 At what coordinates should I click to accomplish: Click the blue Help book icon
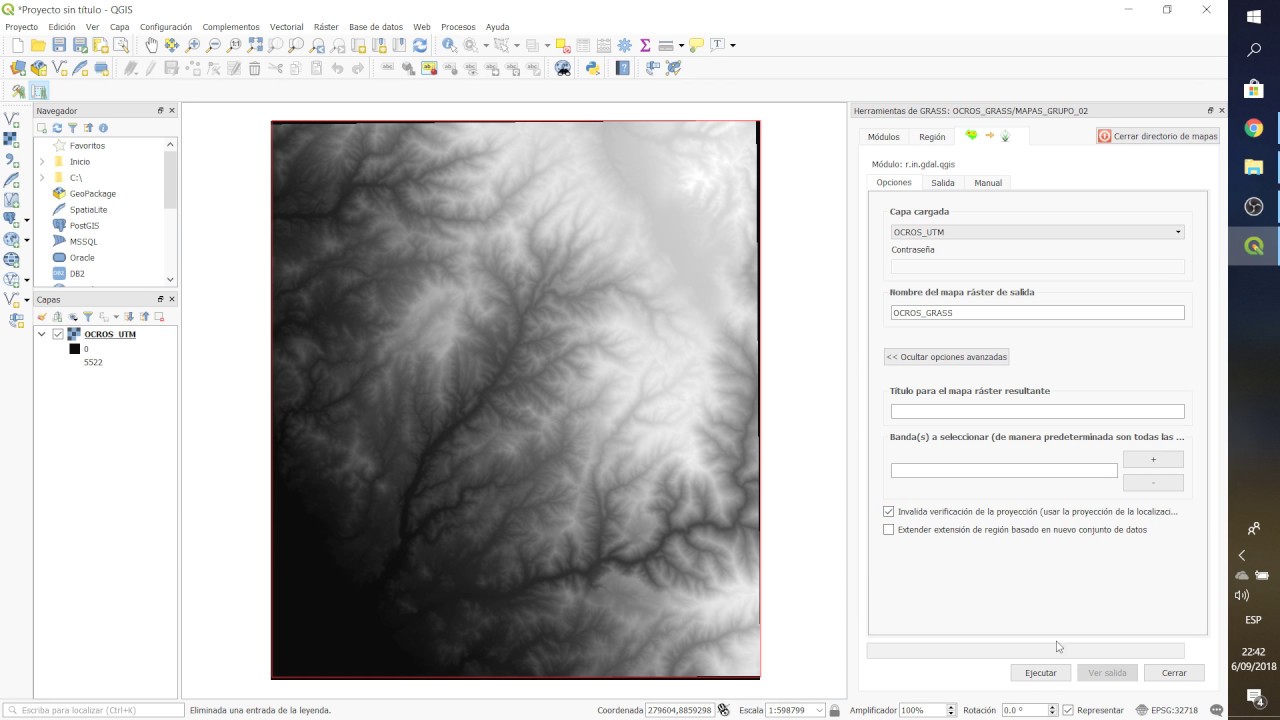(623, 68)
